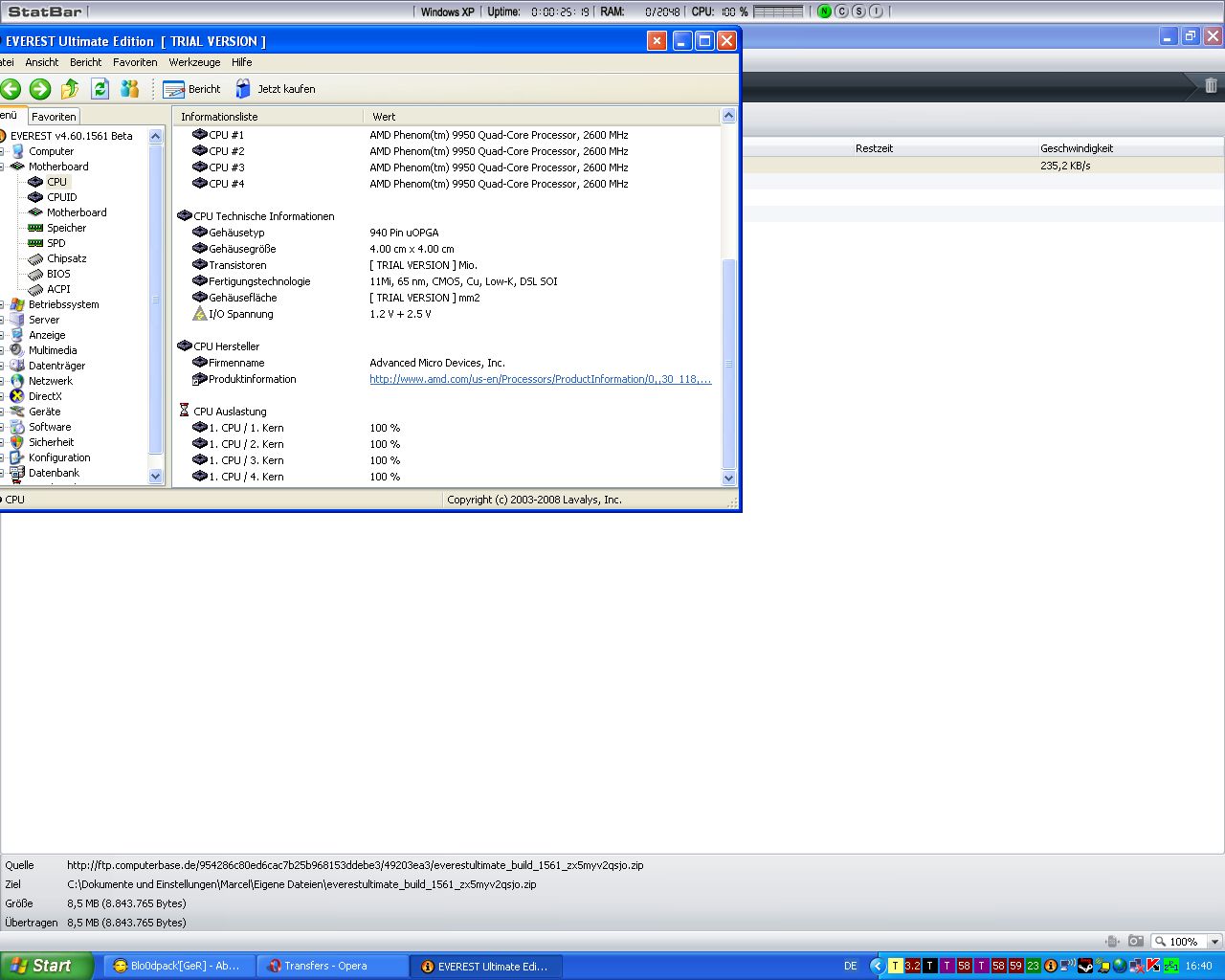This screenshot has width=1225, height=980.
Task: Click the info list scroll-down arrow
Action: click(x=728, y=478)
